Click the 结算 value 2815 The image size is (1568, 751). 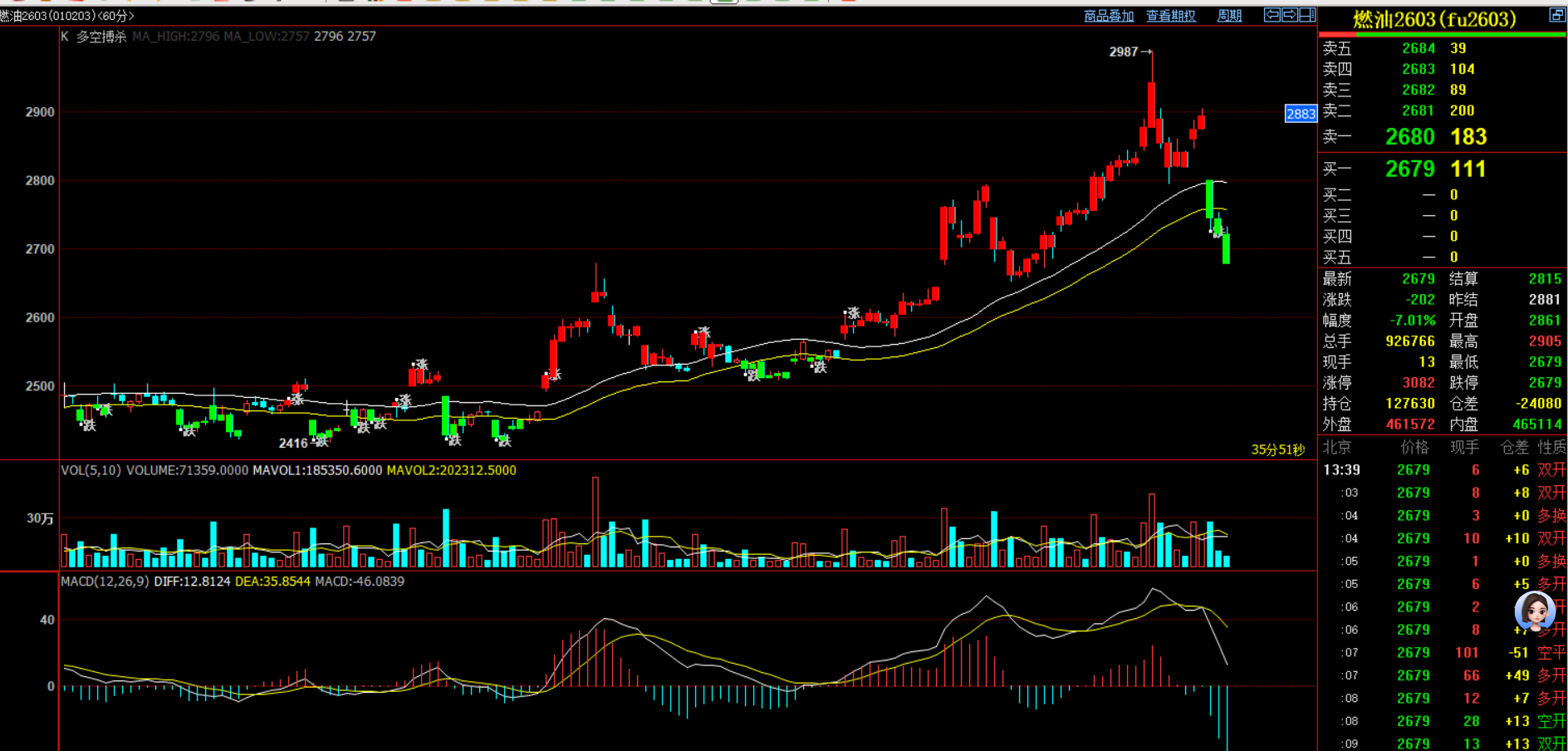(x=1545, y=279)
